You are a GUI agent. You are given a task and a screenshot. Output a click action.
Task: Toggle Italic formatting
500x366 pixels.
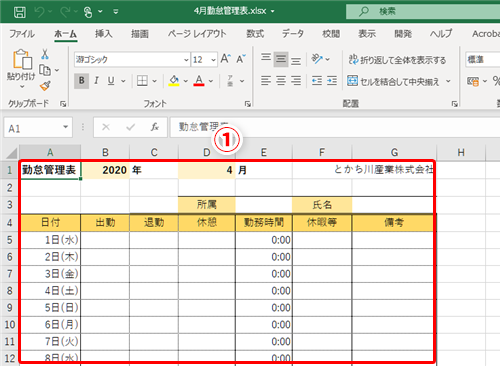[x=96, y=81]
